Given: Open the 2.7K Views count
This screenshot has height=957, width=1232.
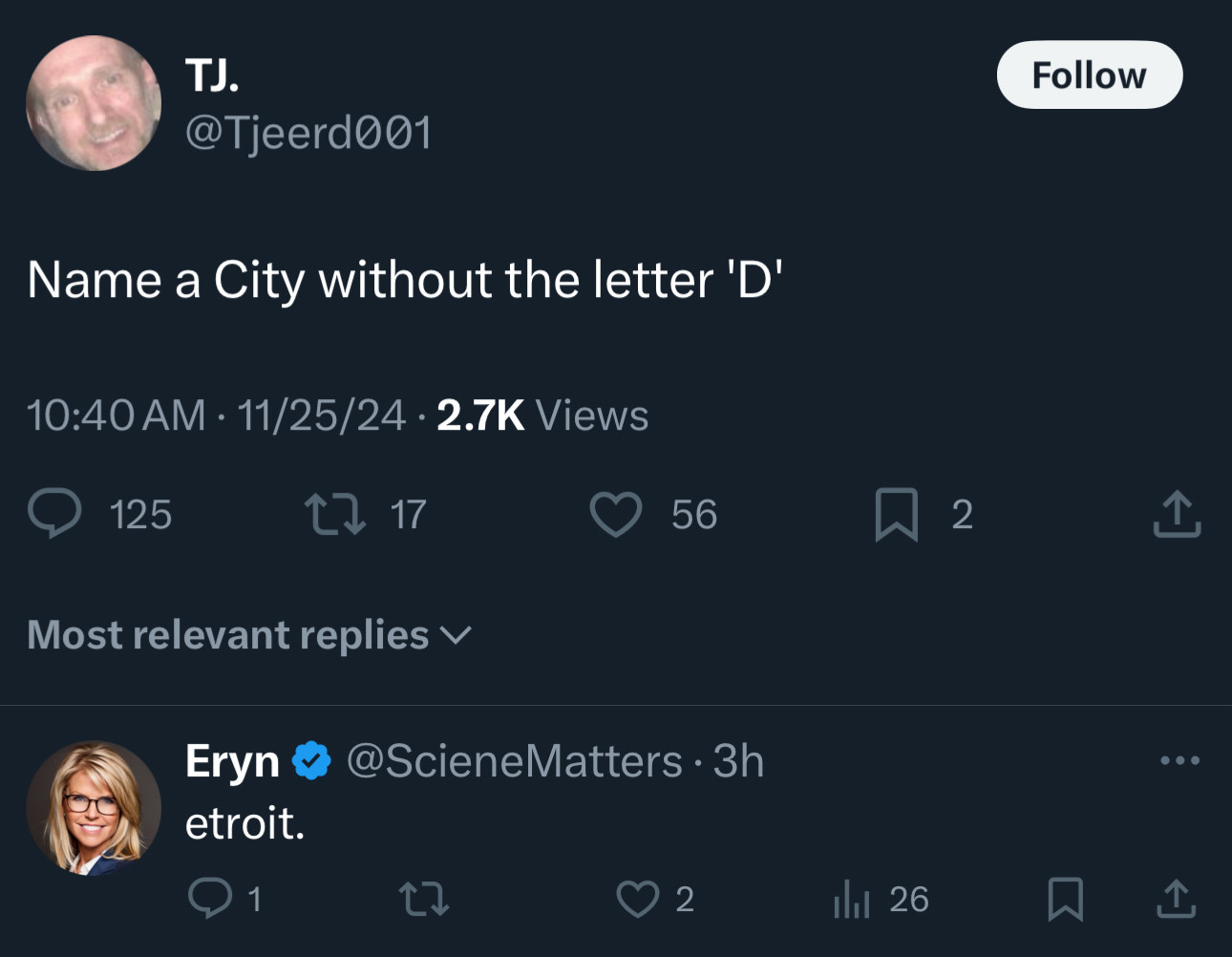Looking at the screenshot, I should click(x=542, y=415).
